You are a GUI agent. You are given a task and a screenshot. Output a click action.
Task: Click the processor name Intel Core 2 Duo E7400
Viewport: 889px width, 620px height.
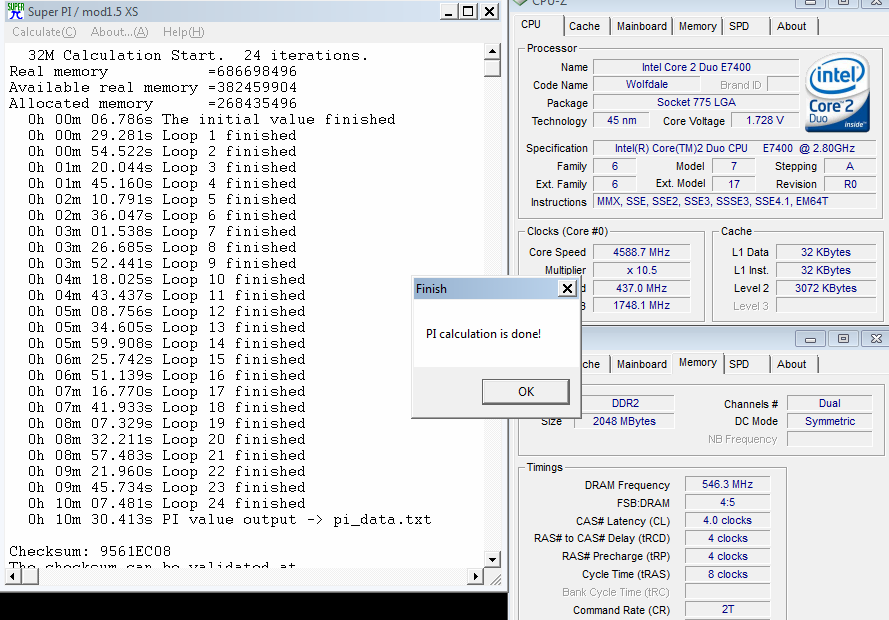coord(696,67)
